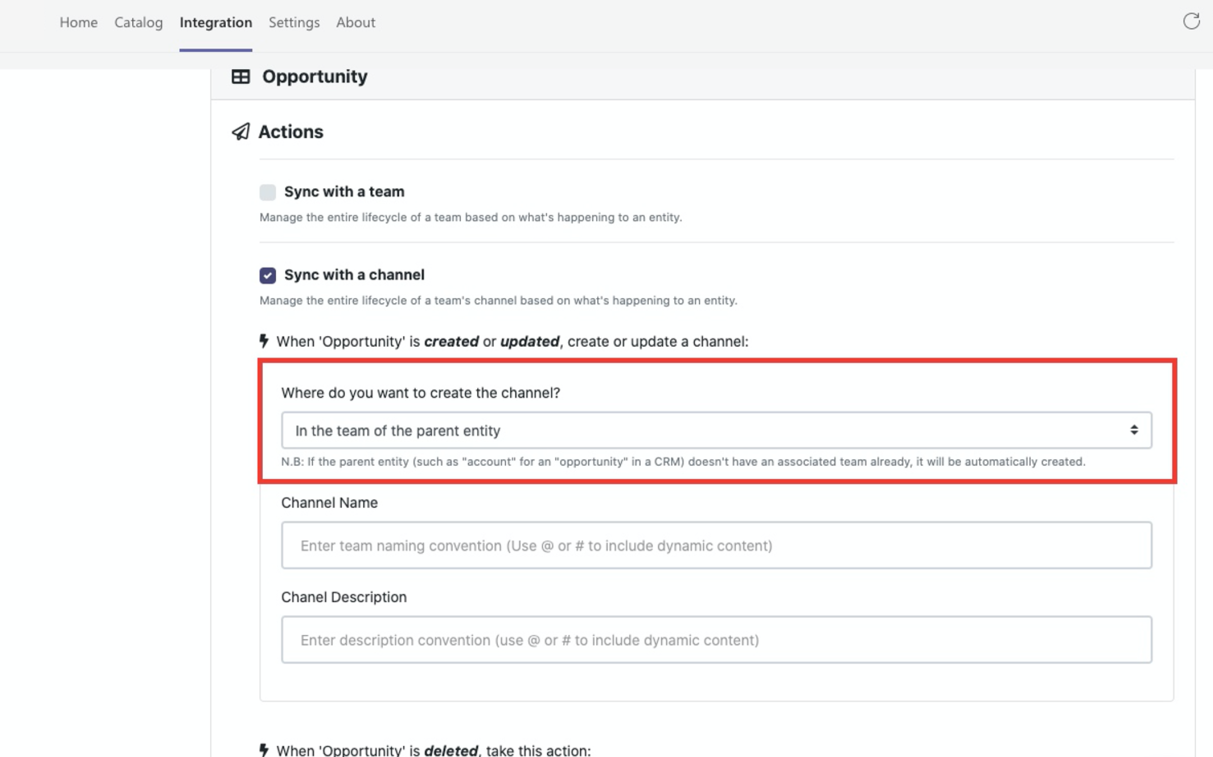Uncheck the 'Sync with a channel' checkbox

click(268, 275)
